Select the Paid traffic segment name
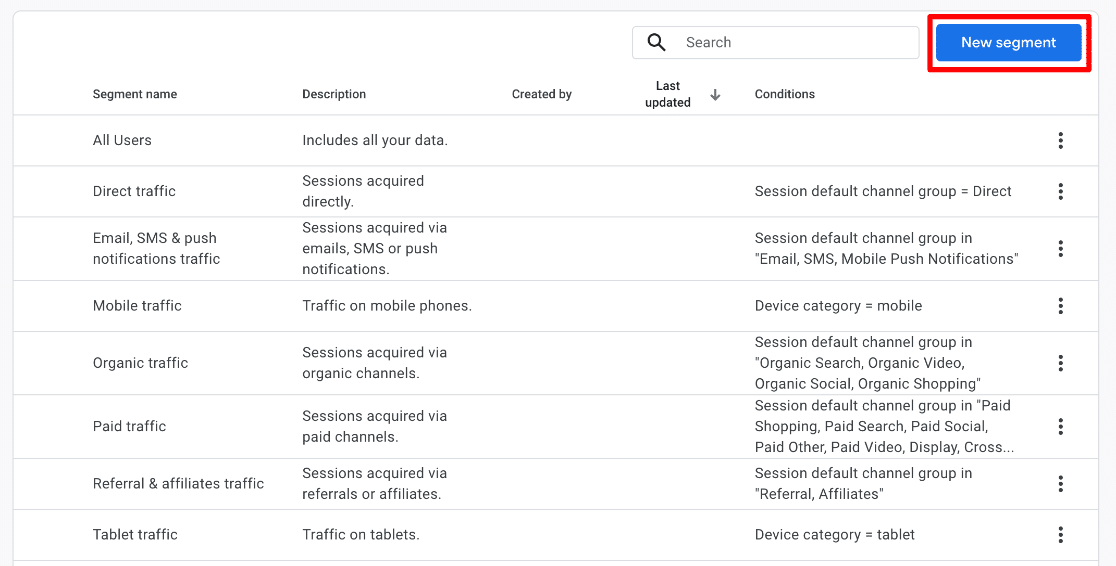Viewport: 1116px width, 566px height. pyautogui.click(x=129, y=426)
